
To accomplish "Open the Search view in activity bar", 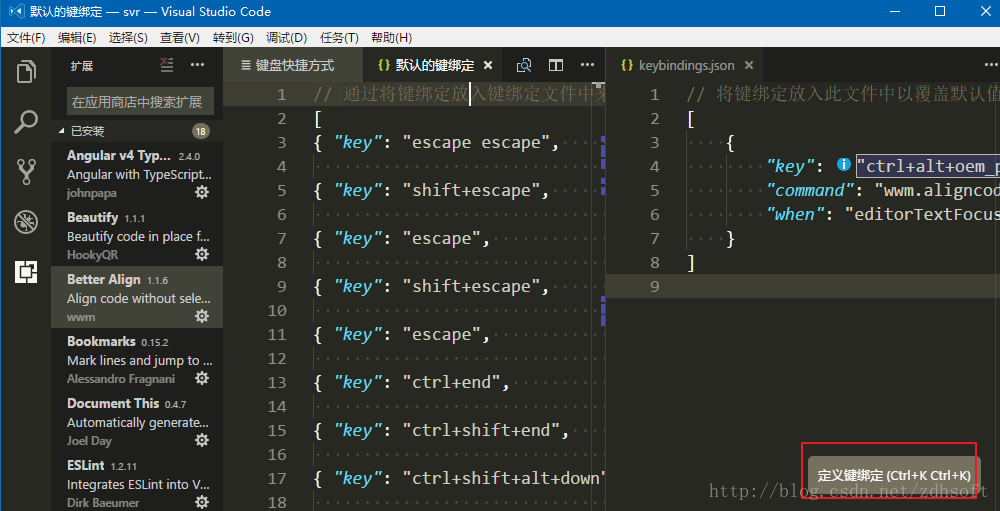I will point(26,122).
